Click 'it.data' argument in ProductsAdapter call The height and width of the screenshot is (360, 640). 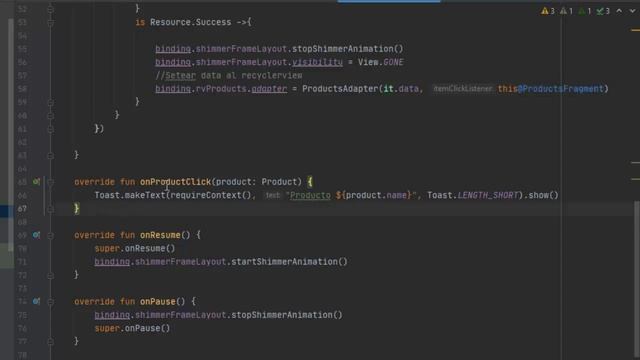point(401,89)
